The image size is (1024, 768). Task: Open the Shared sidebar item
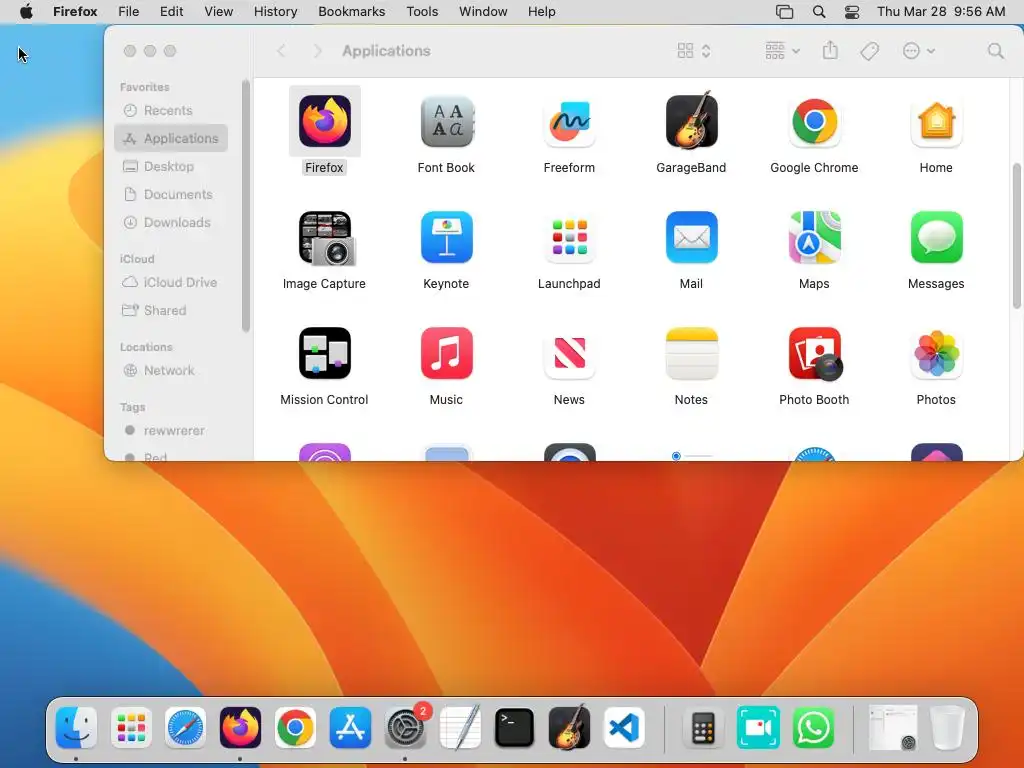(171, 311)
